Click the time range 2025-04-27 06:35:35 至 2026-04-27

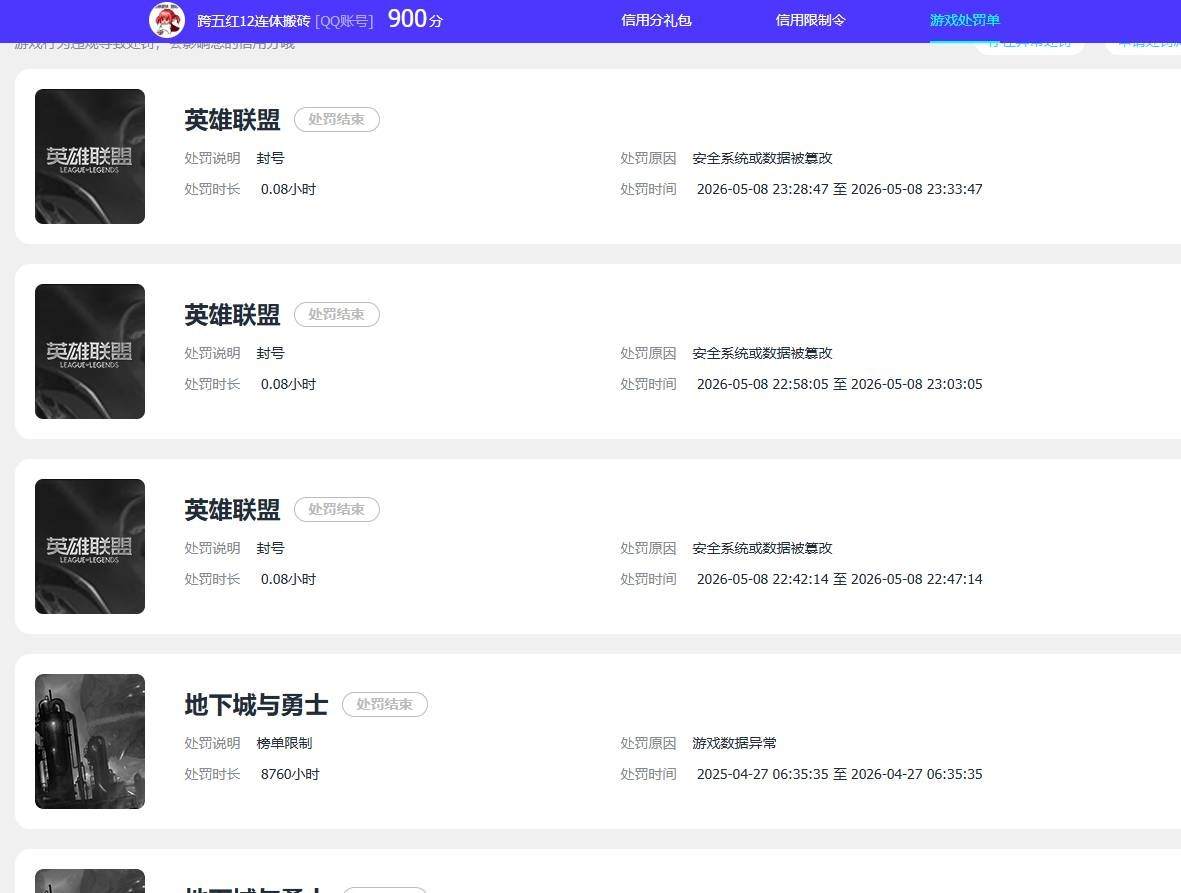tap(839, 774)
